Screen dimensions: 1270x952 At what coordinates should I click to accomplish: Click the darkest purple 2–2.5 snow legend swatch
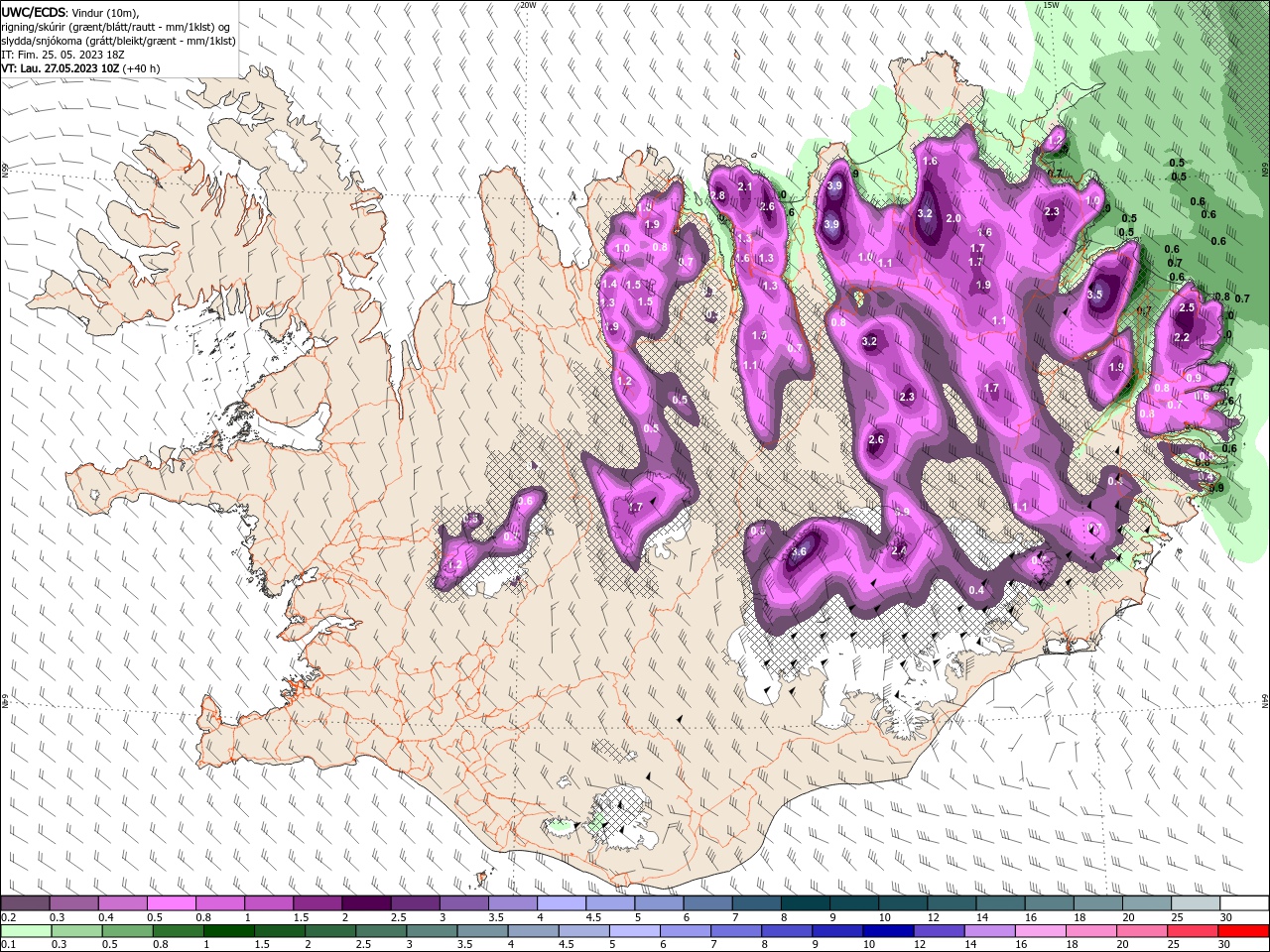(366, 903)
